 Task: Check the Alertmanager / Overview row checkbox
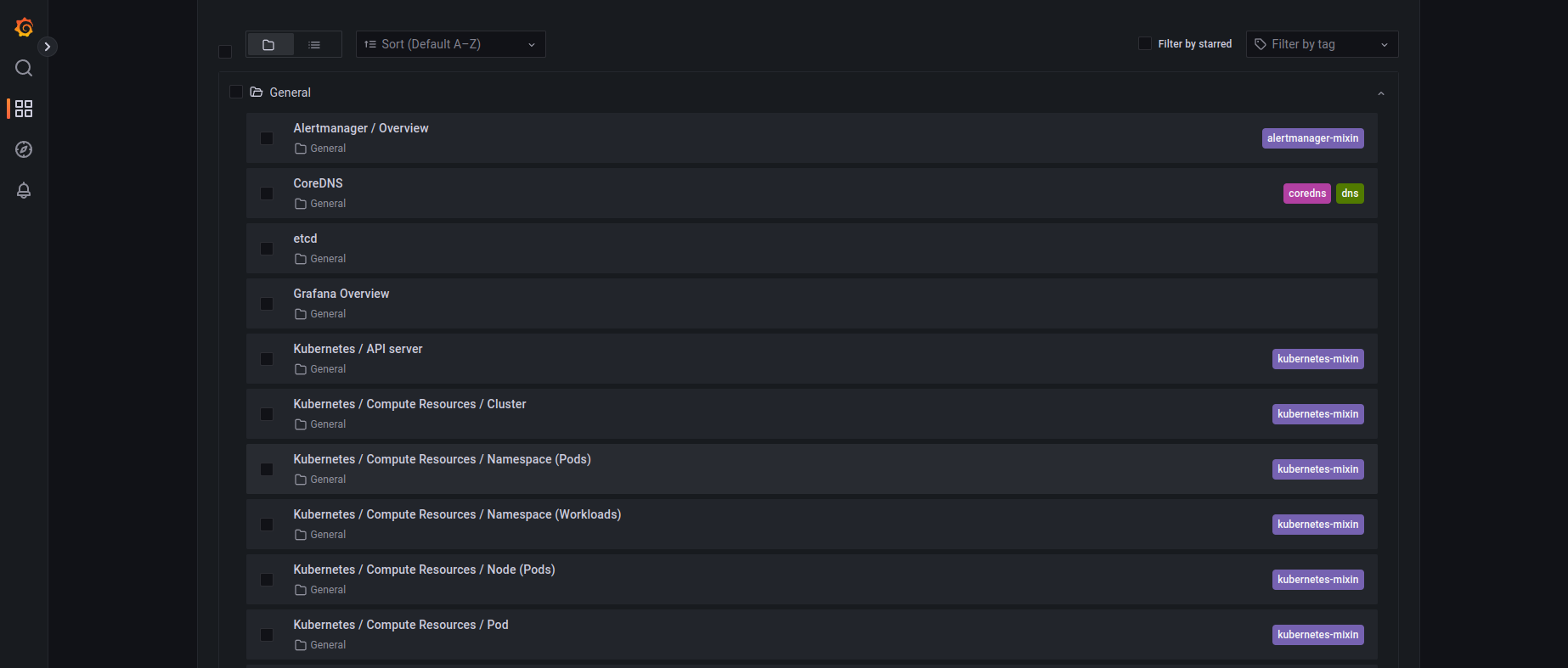pyautogui.click(x=267, y=138)
